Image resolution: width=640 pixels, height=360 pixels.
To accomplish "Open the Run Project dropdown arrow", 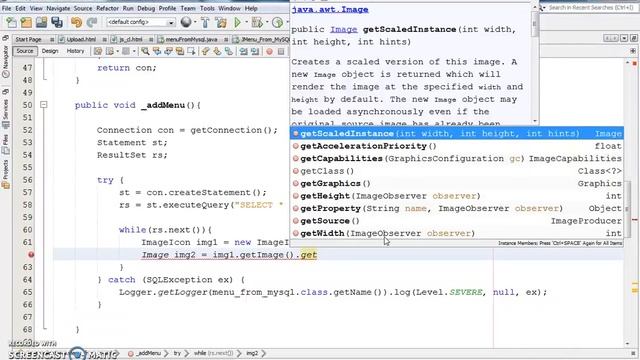I will pos(246,22).
